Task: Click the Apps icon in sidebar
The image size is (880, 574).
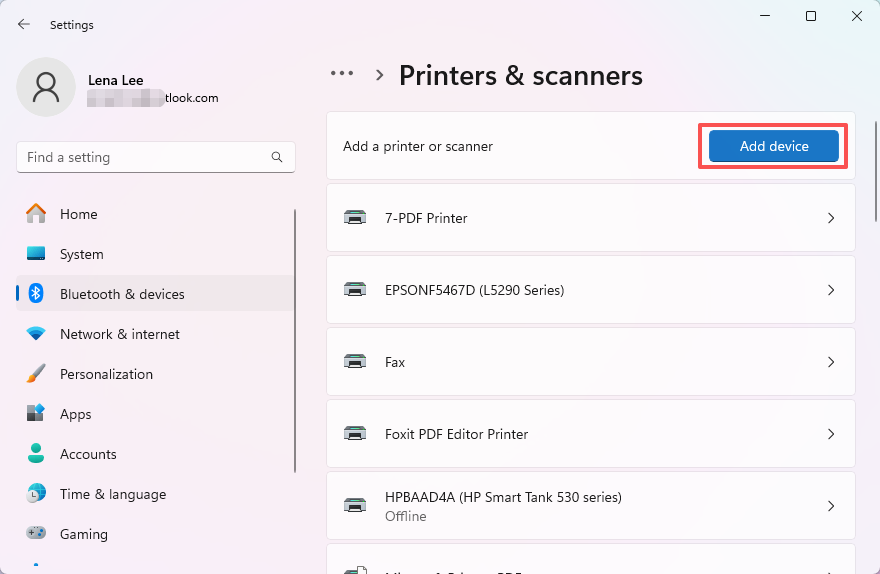Action: [x=36, y=414]
